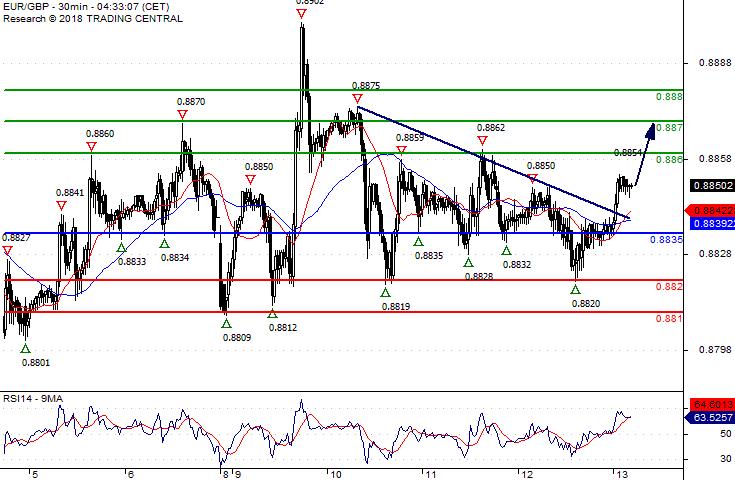Select the red peak marker labeled 0.8870

point(182,114)
